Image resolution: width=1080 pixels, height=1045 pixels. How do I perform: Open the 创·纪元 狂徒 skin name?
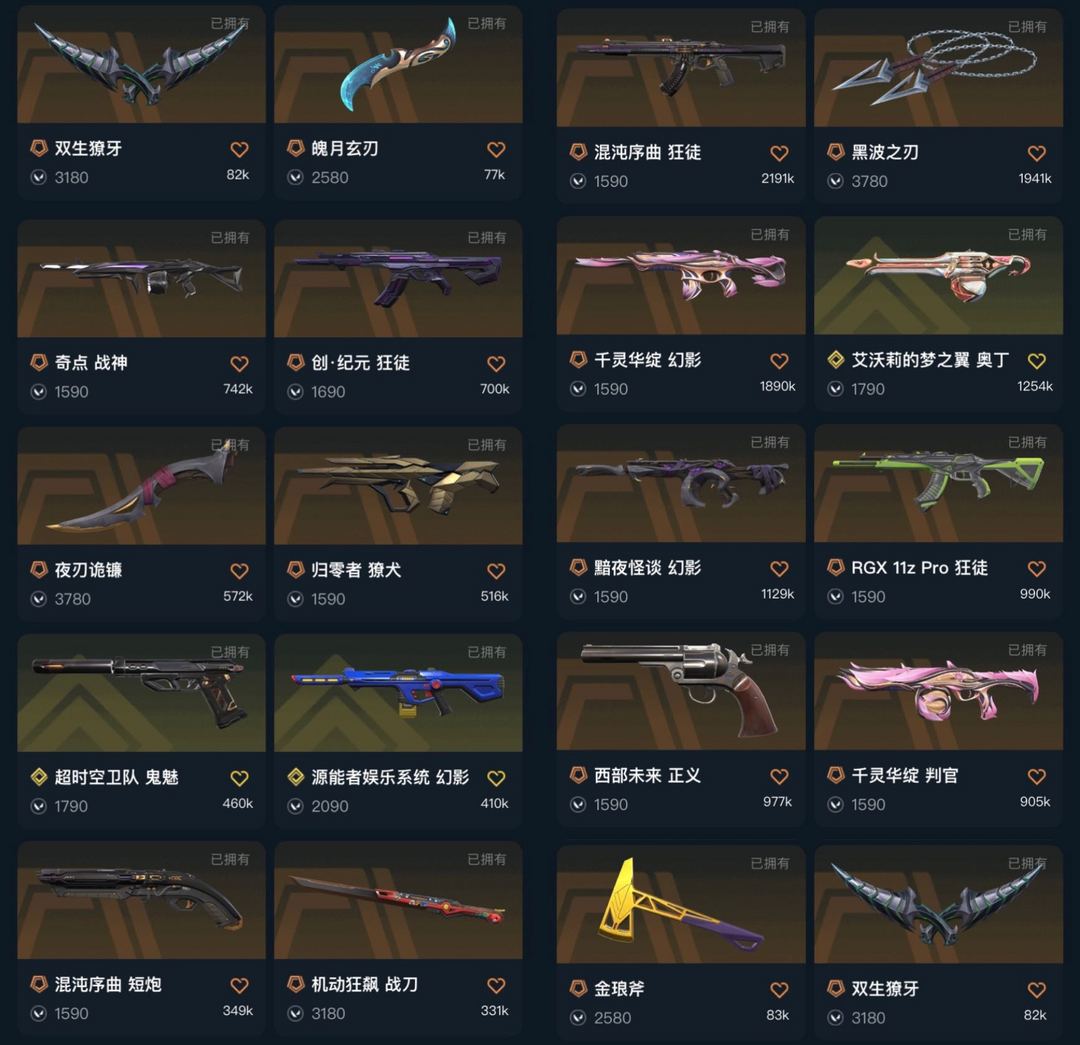[360, 362]
